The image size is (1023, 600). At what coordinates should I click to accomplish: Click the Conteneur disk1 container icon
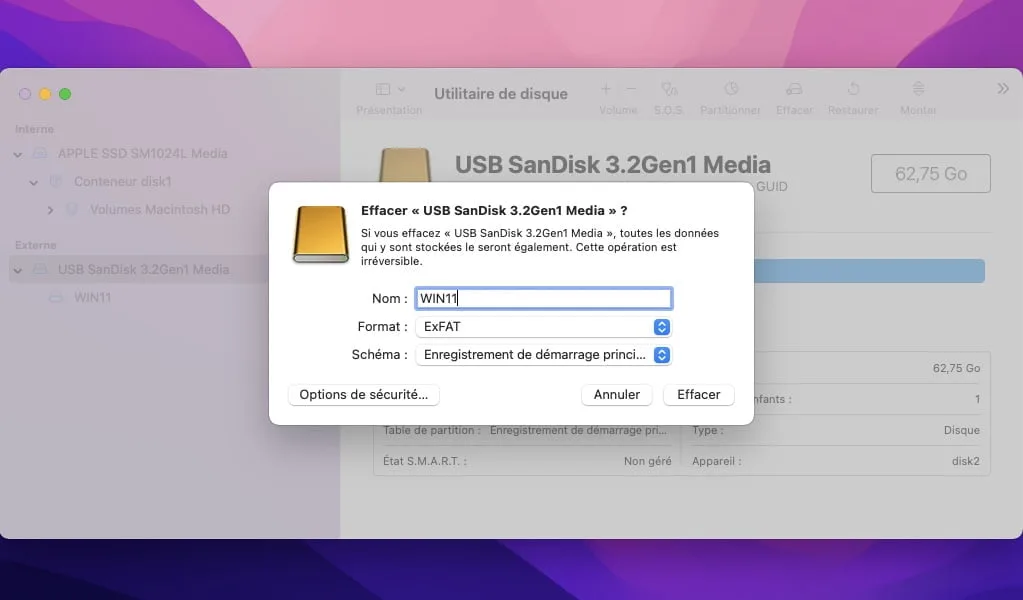click(x=56, y=182)
